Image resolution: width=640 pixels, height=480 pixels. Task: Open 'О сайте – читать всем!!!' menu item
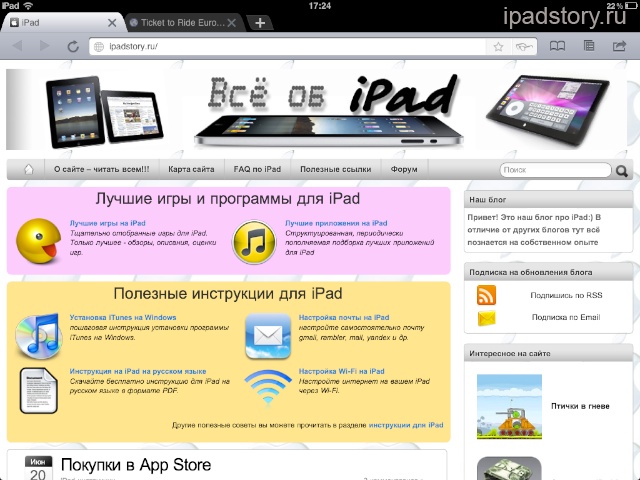102,169
